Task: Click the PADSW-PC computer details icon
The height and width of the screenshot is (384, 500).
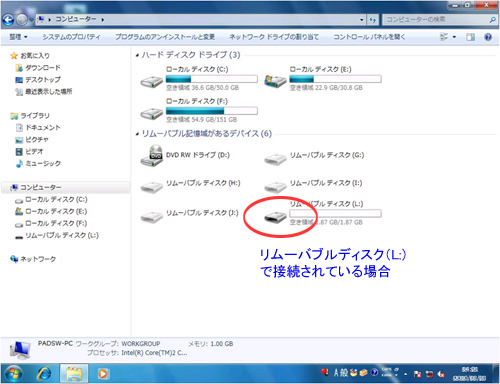Action: pyautogui.click(x=20, y=350)
